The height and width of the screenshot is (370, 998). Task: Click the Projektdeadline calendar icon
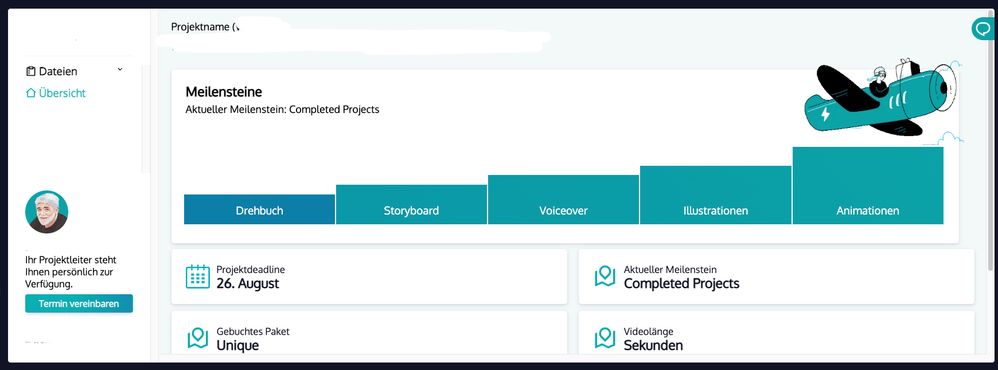198,276
